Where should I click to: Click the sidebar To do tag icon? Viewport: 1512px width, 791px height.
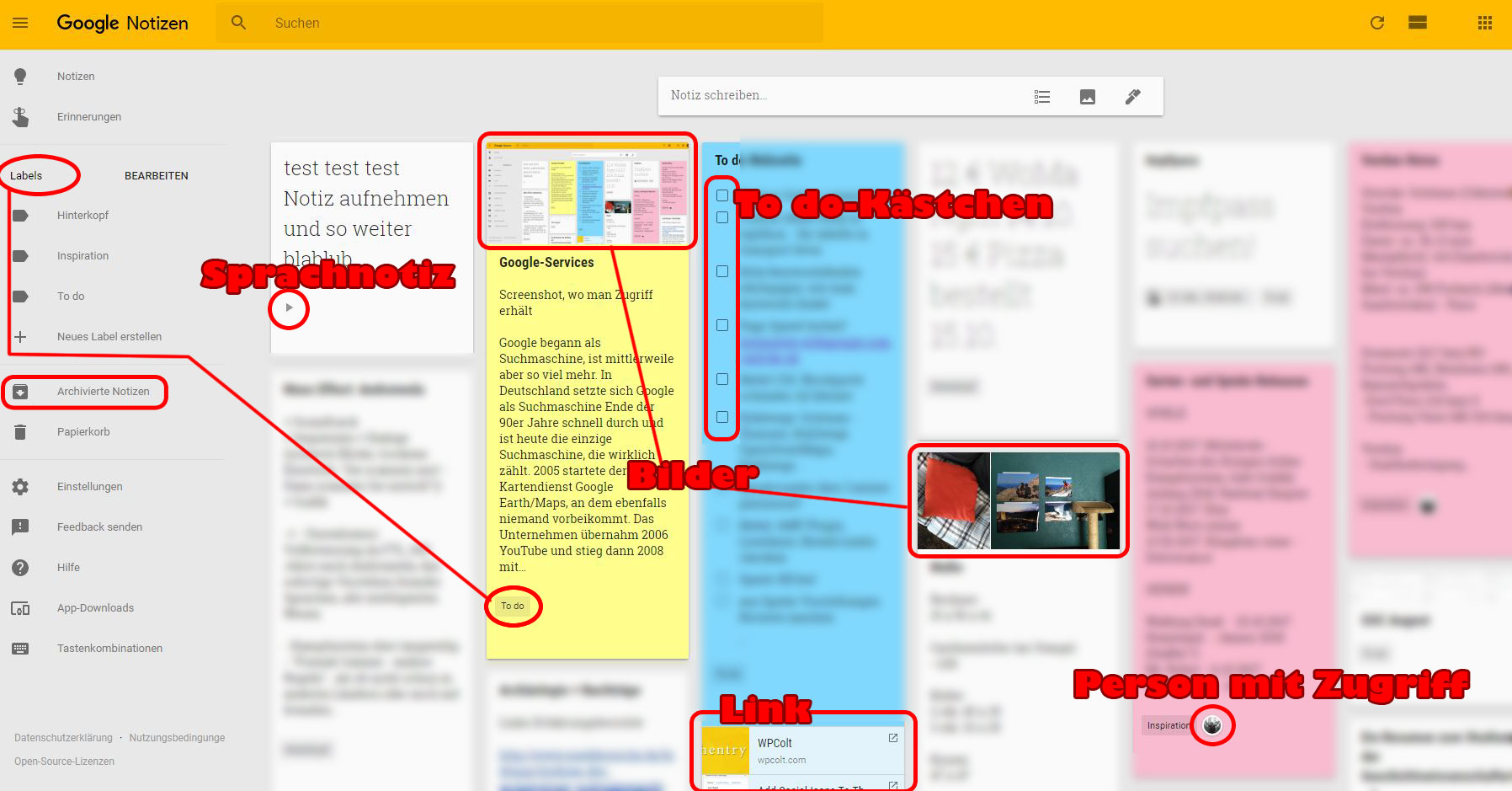21,297
